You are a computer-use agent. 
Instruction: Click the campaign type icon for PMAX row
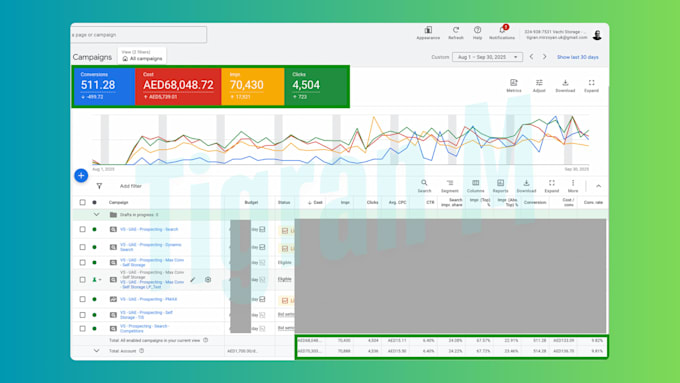pyautogui.click(x=113, y=299)
